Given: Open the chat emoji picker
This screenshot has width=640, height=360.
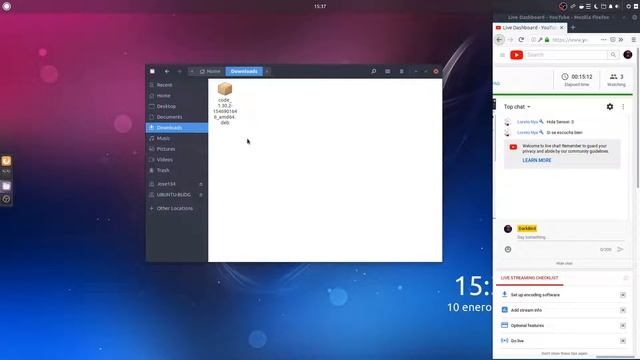Looking at the screenshot, I should [508, 249].
